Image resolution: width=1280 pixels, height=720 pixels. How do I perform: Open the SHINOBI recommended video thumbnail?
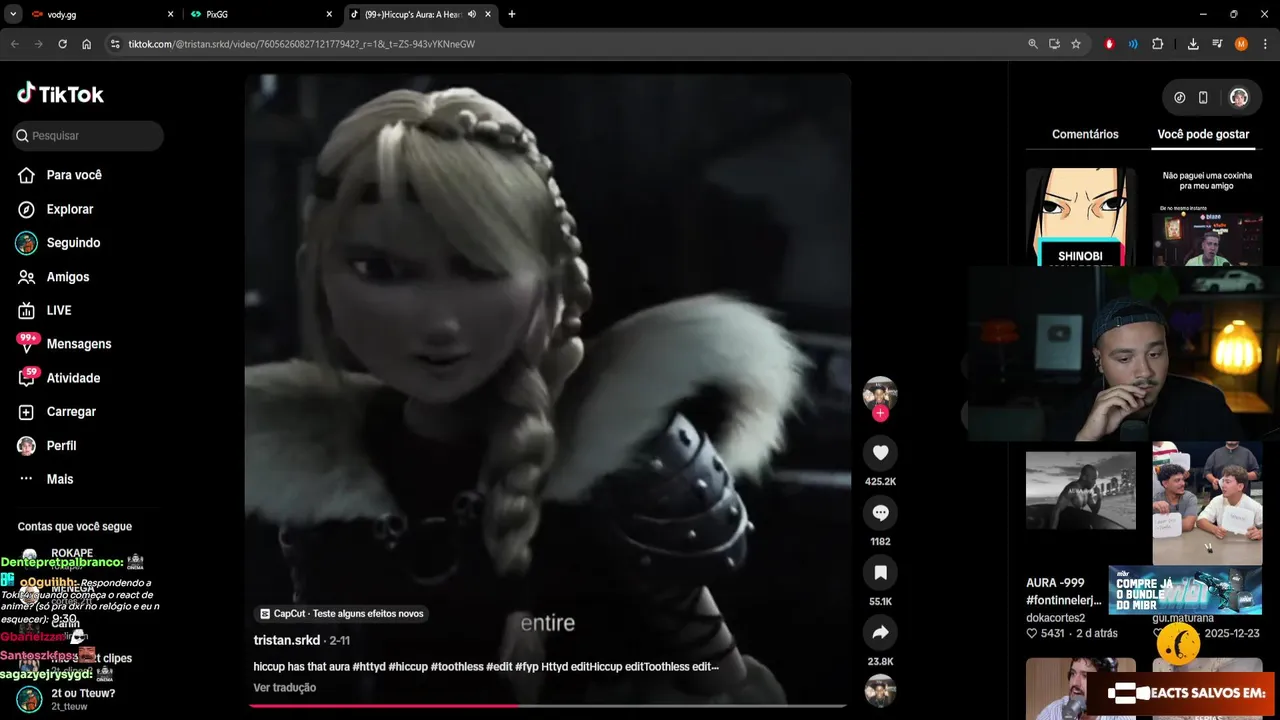(1081, 217)
